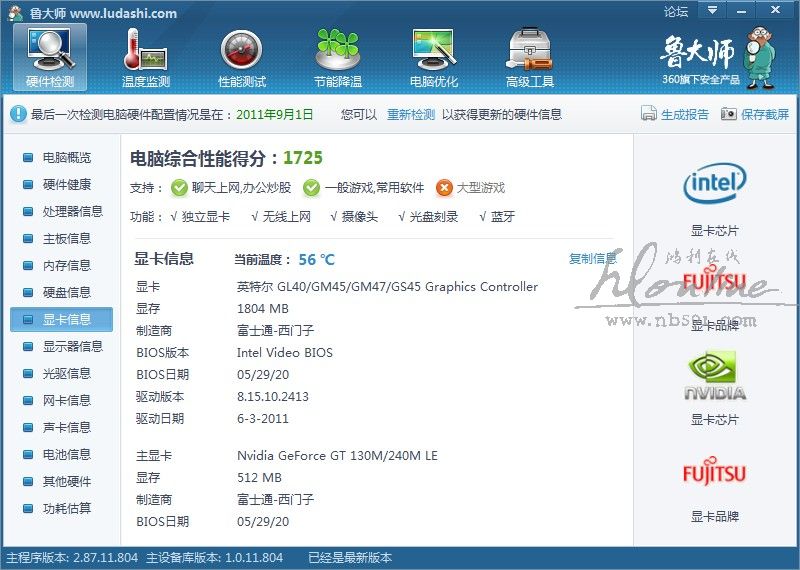This screenshot has width=800, height=570.
Task: Select 主板信息 in the sidebar
Action: pos(67,238)
